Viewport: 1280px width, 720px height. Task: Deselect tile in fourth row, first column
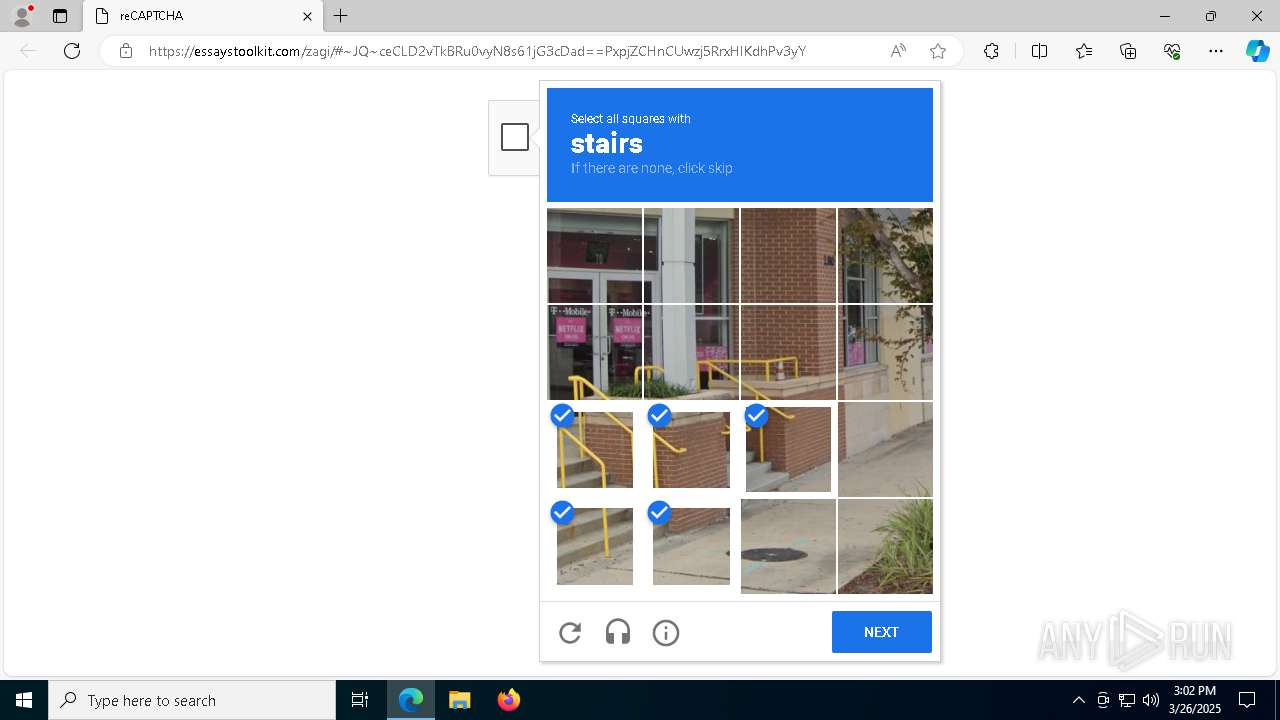tap(594, 546)
